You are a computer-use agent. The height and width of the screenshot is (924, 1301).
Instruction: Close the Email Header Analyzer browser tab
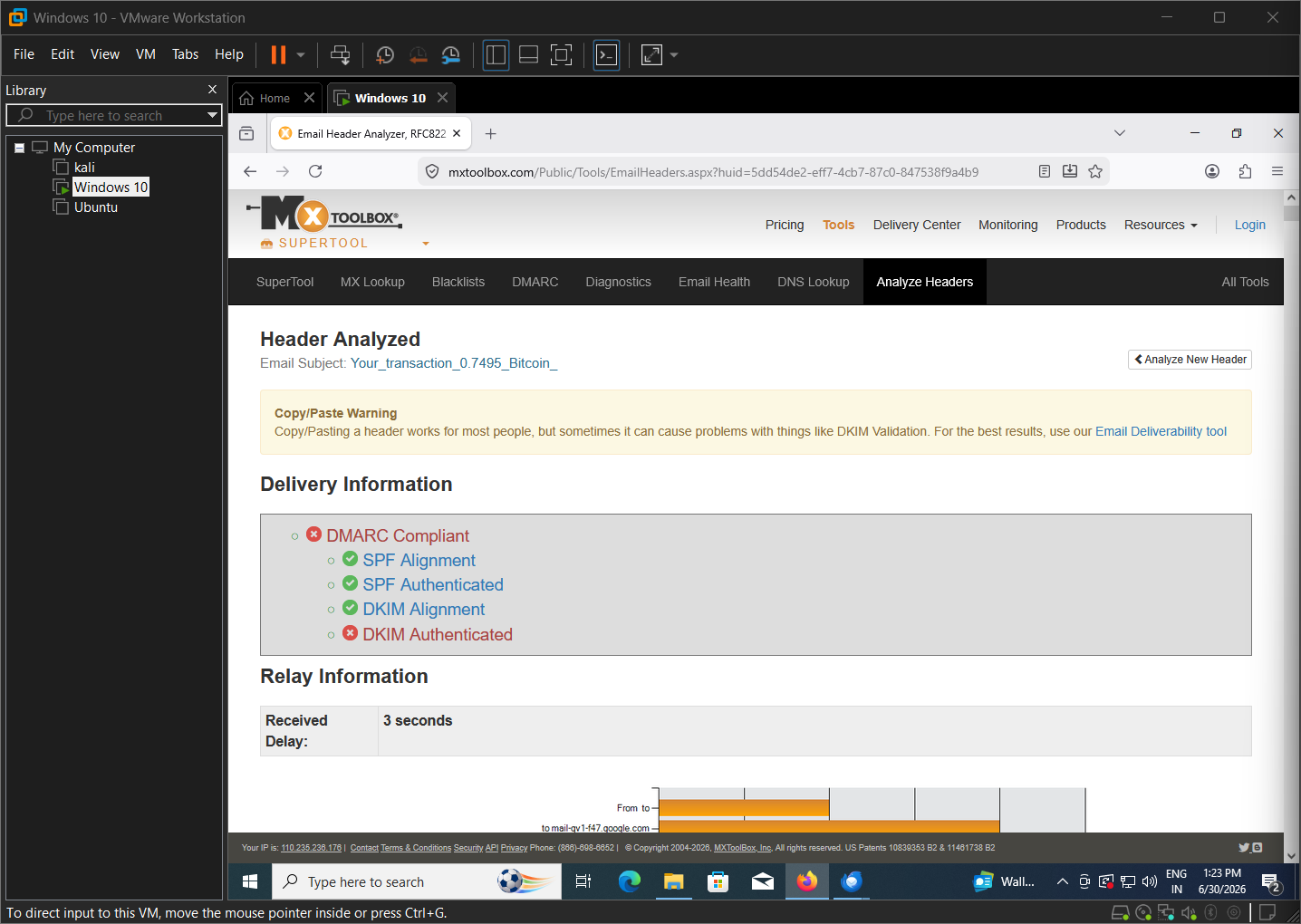point(457,134)
